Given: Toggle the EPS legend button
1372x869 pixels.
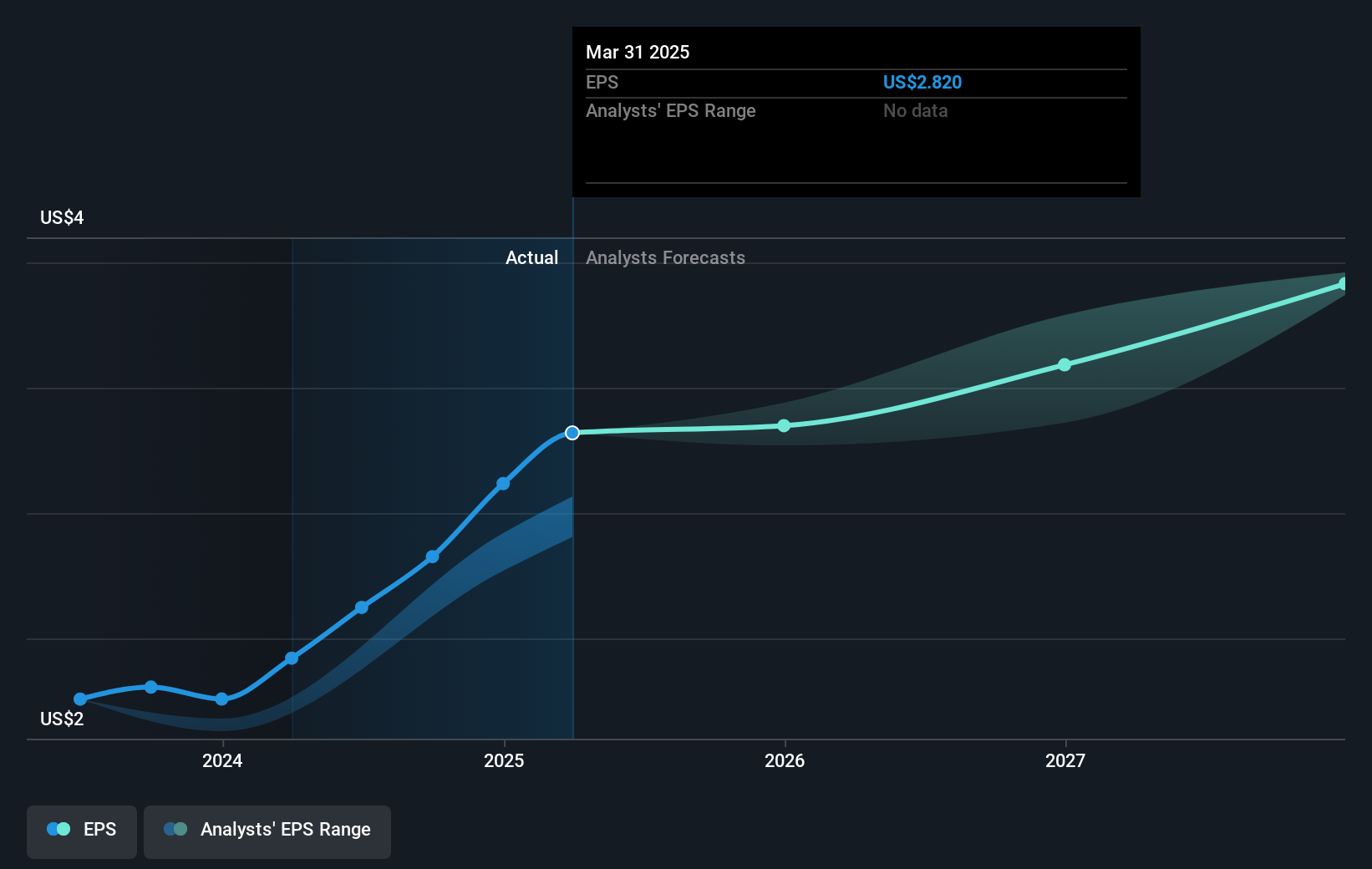Looking at the screenshot, I should pos(82,831).
